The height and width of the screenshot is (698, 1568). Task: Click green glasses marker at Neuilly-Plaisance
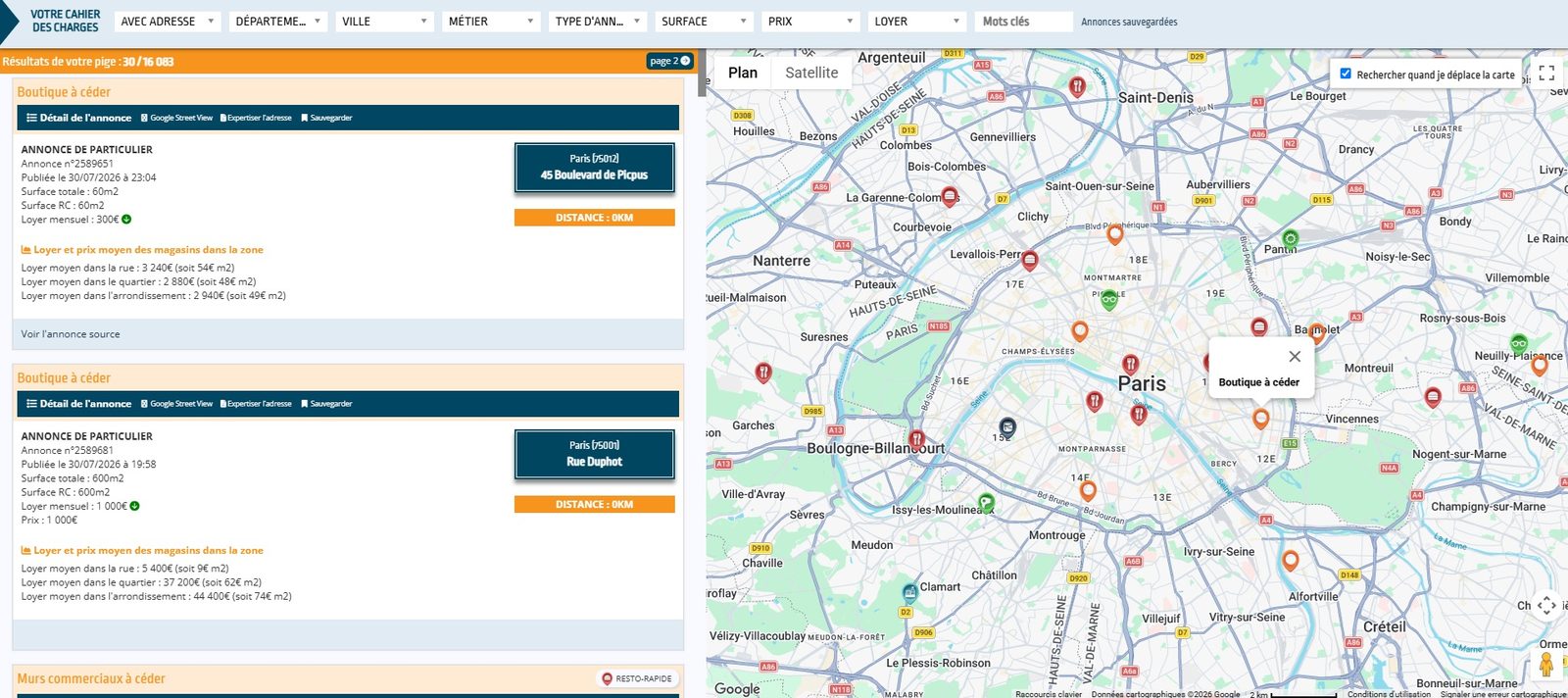pos(1518,344)
